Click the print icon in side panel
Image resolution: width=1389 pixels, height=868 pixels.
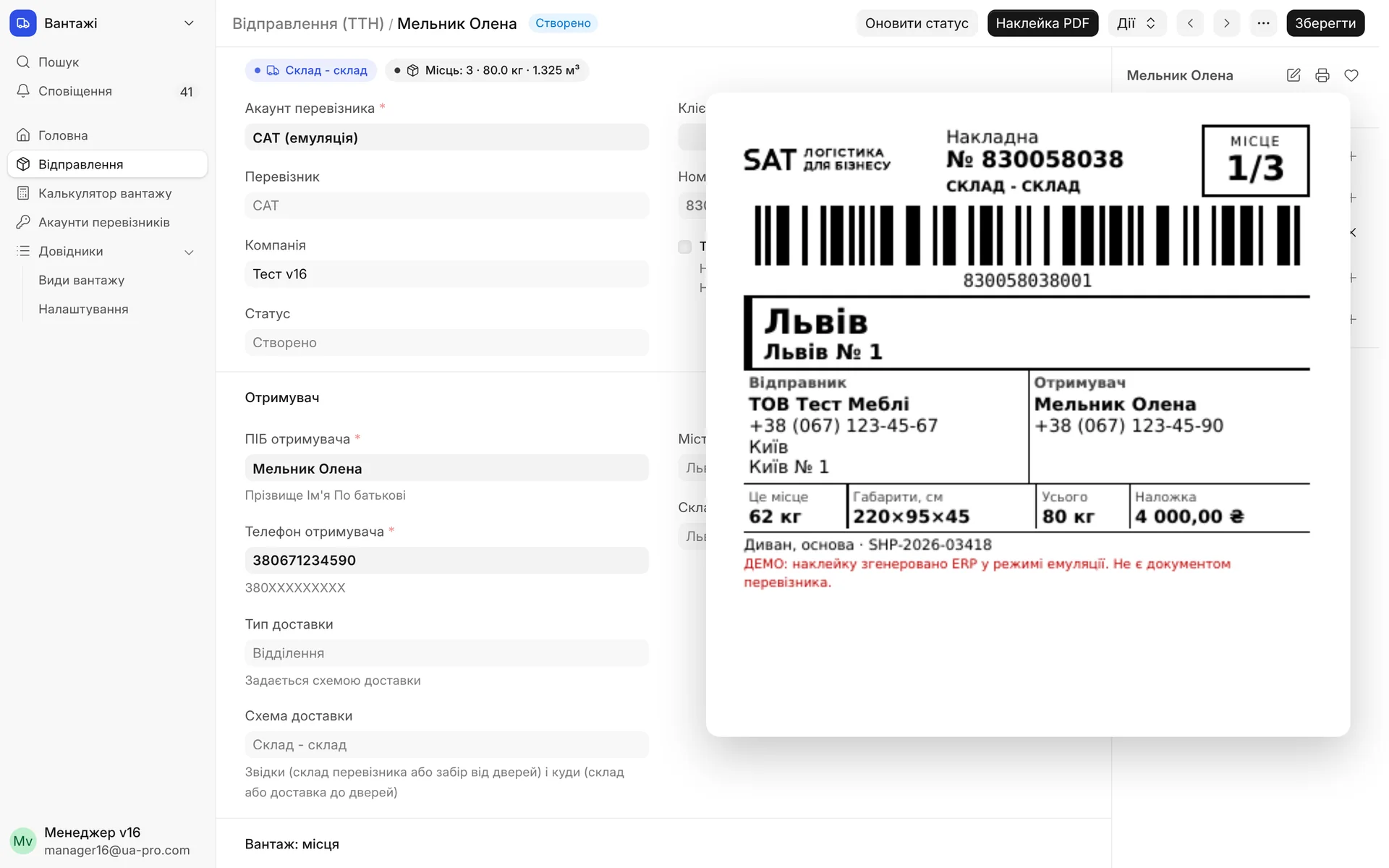coord(1322,75)
